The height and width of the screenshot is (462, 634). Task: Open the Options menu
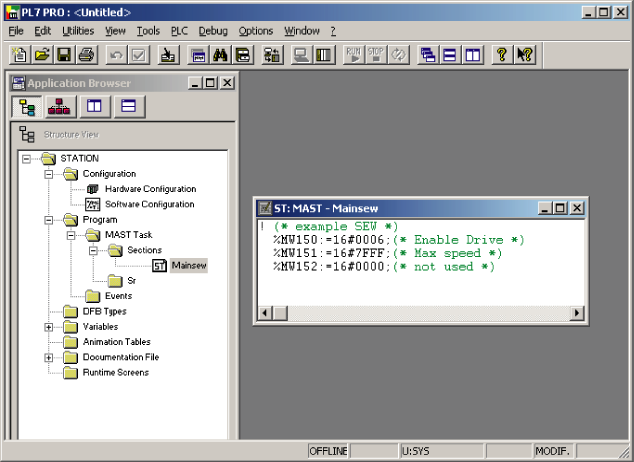pos(256,31)
